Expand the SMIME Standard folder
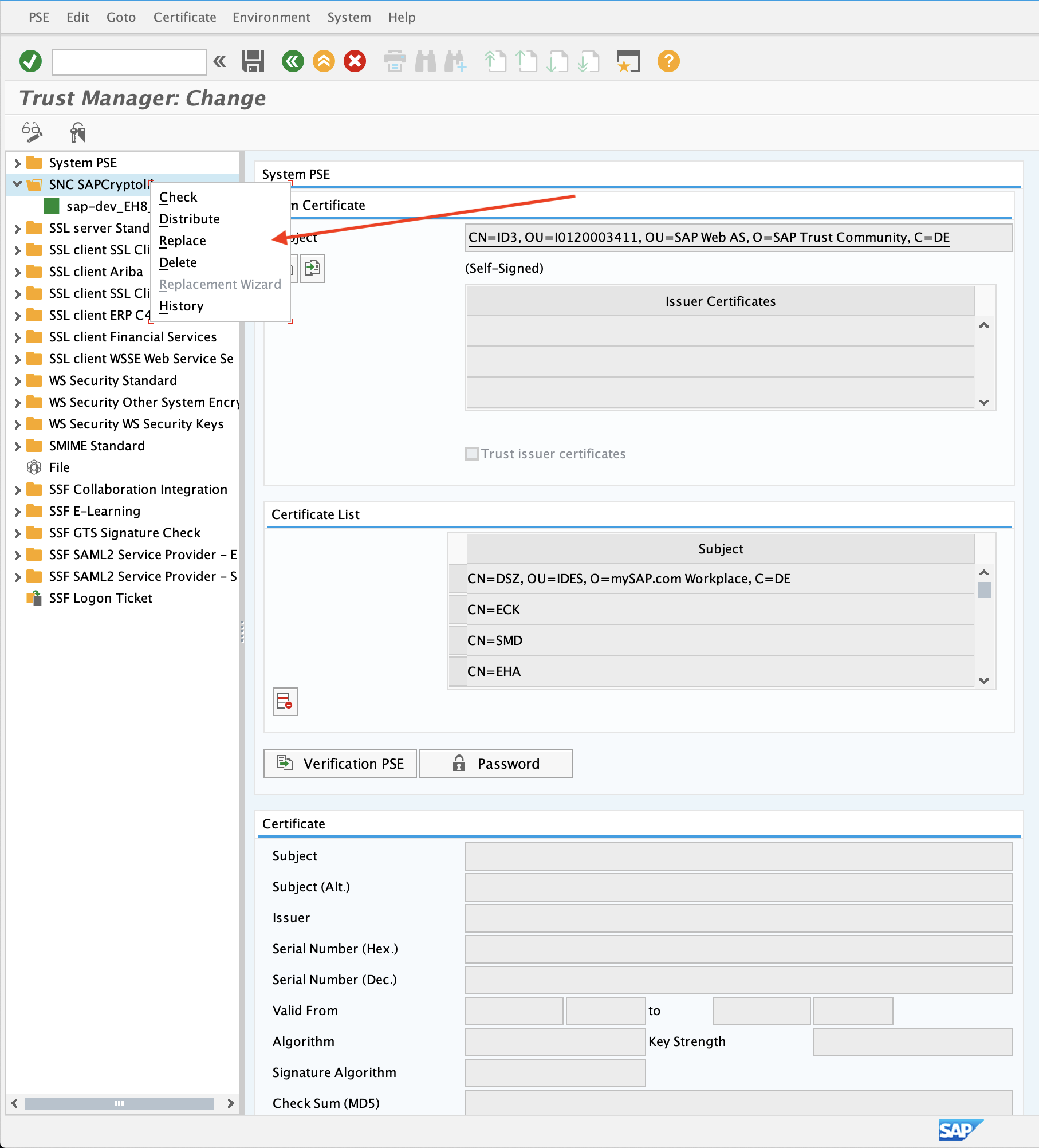1039x1148 pixels. 17,446
